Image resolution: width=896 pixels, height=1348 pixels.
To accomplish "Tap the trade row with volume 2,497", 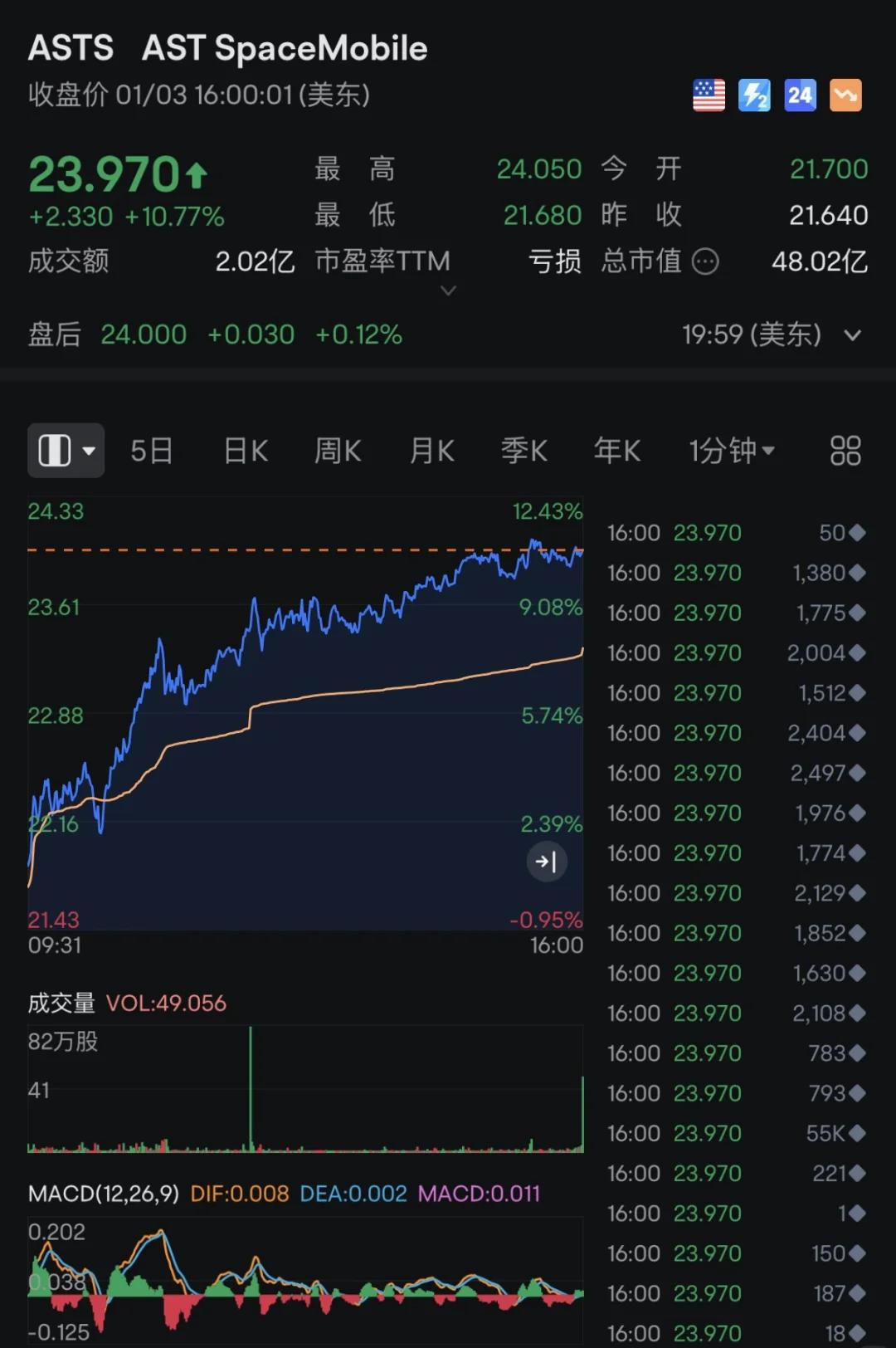I will [x=737, y=773].
